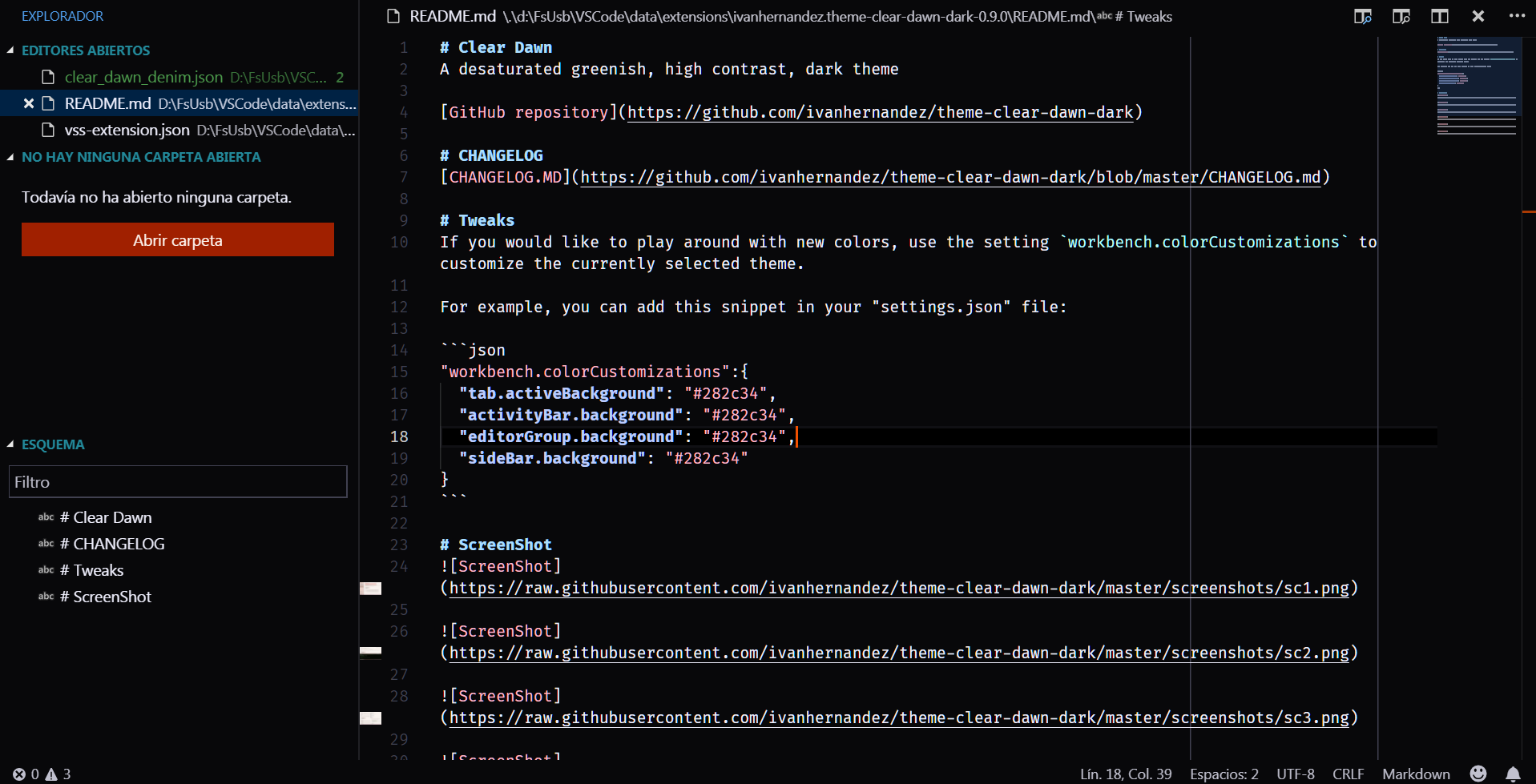Click the minimap code overview
This screenshot has width=1536, height=784.
[x=1478, y=86]
